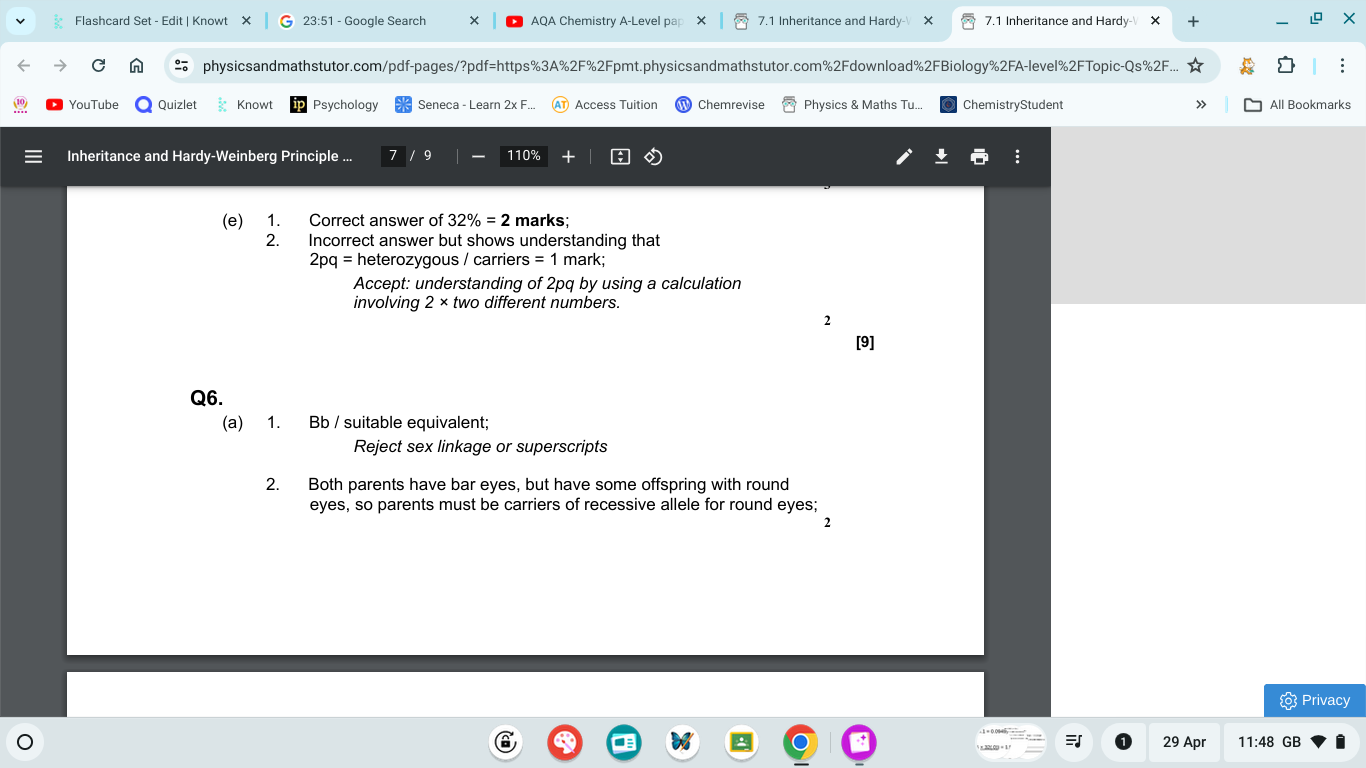This screenshot has height=768, width=1366.
Task: Open media controls playlist icon in shelf
Action: 1073,742
